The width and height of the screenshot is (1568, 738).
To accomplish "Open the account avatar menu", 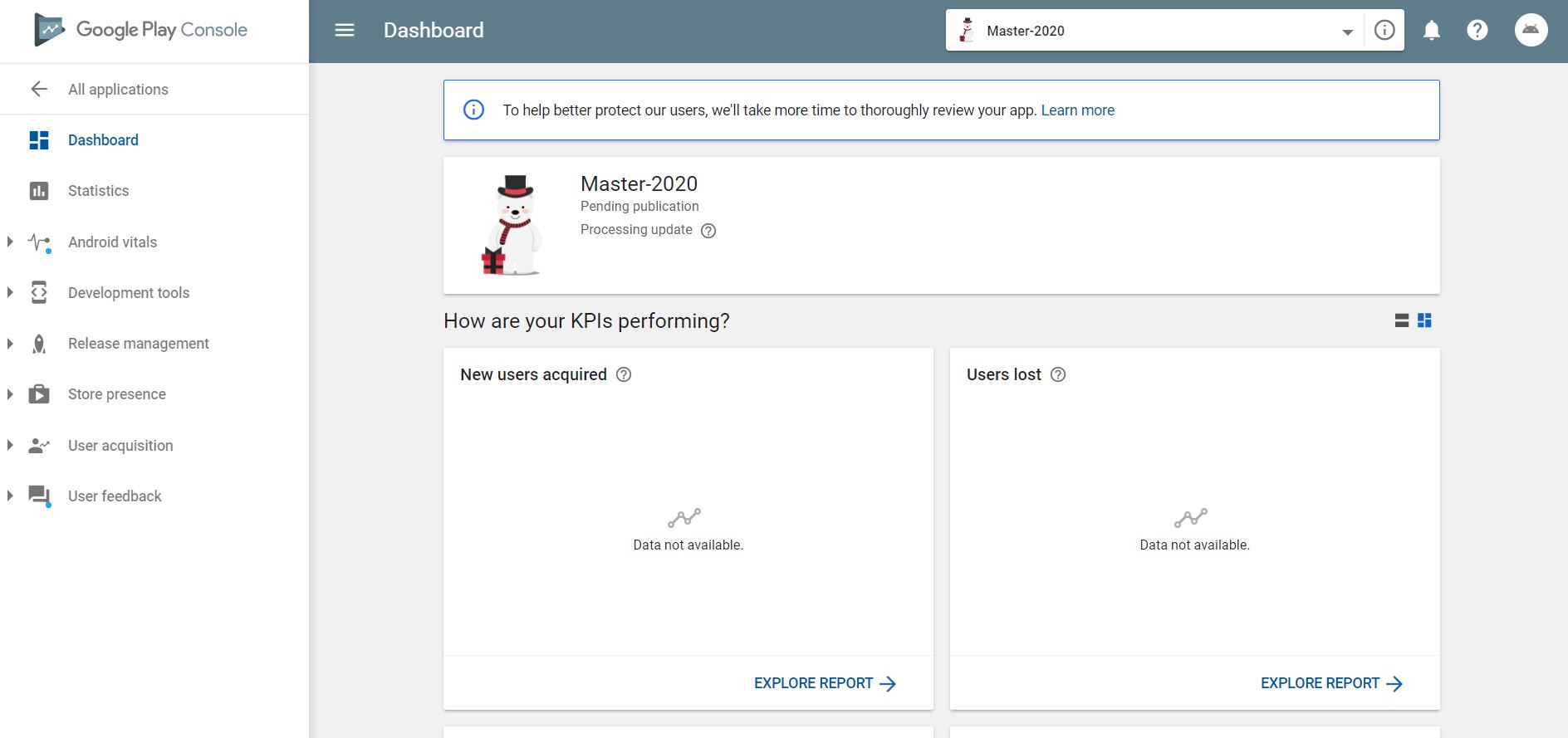I will [x=1531, y=30].
